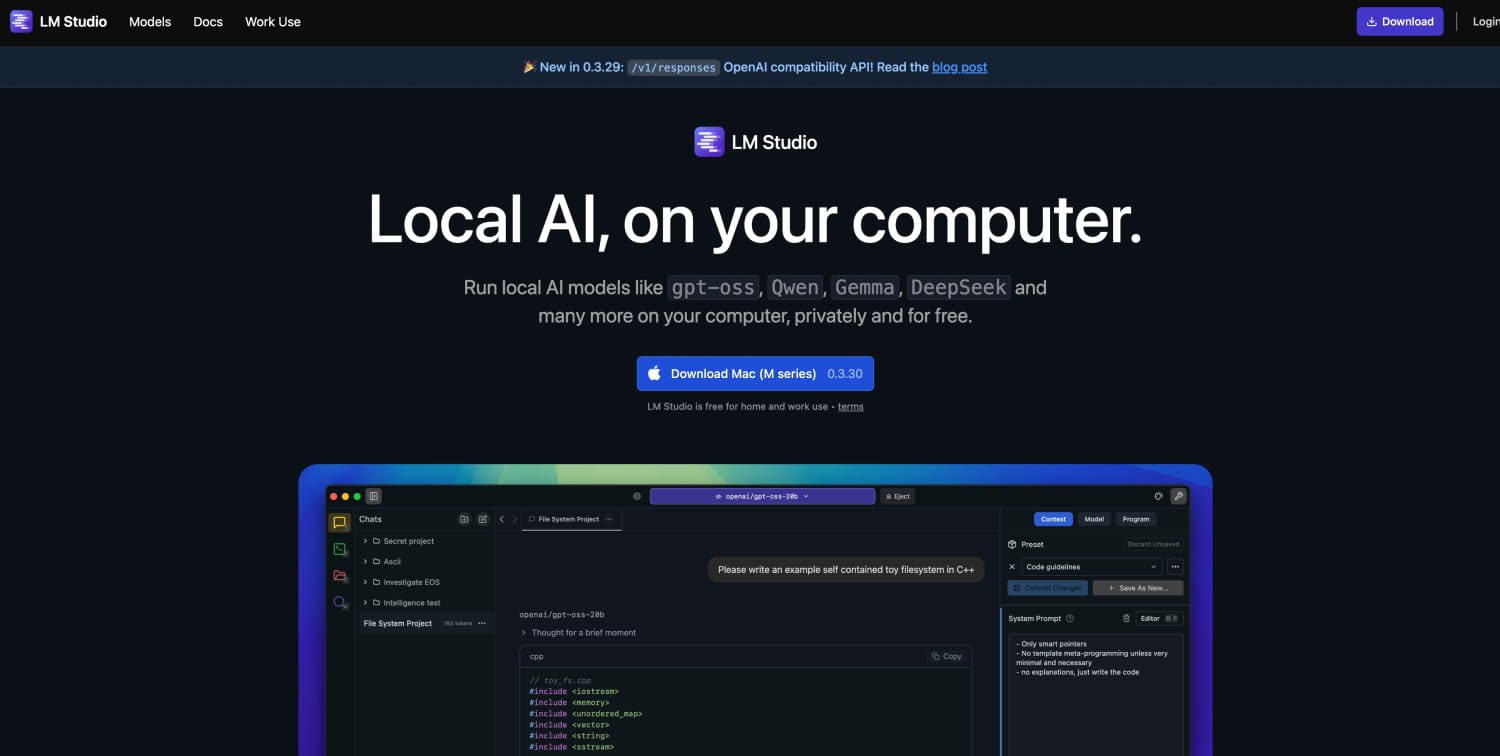Toggle the sidebar panel icon in title bar
The width and height of the screenshot is (1500, 756).
(x=373, y=496)
